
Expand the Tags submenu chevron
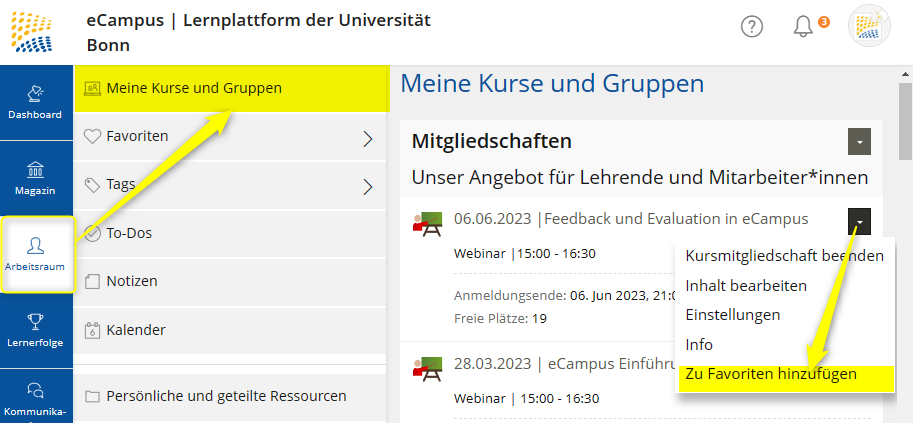click(x=367, y=186)
